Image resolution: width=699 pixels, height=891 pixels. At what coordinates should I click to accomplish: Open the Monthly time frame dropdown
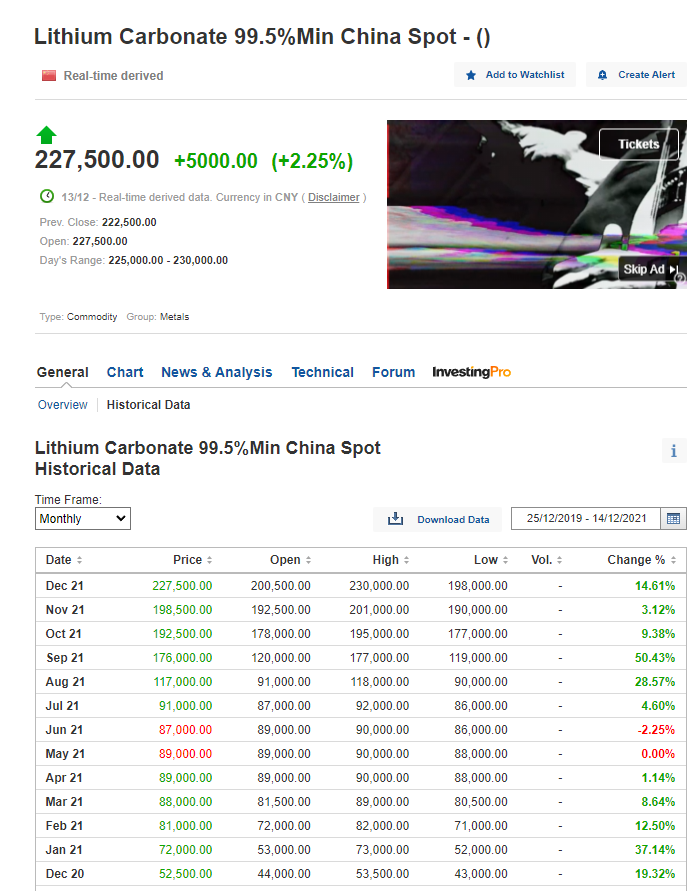[x=83, y=519]
